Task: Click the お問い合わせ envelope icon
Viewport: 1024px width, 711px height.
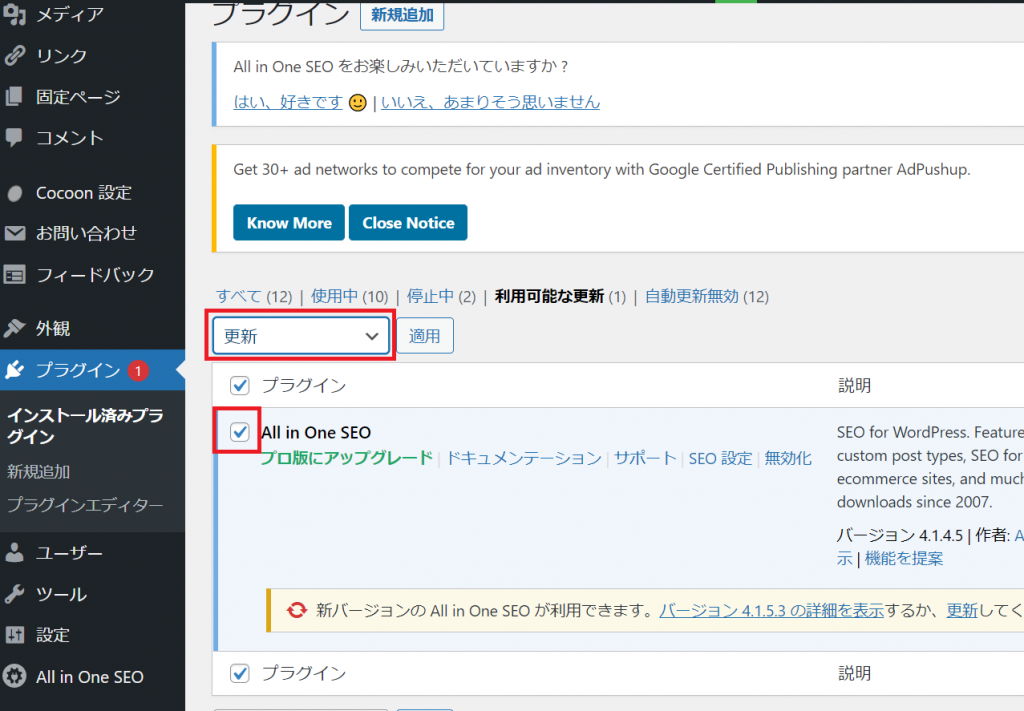Action: [x=14, y=233]
